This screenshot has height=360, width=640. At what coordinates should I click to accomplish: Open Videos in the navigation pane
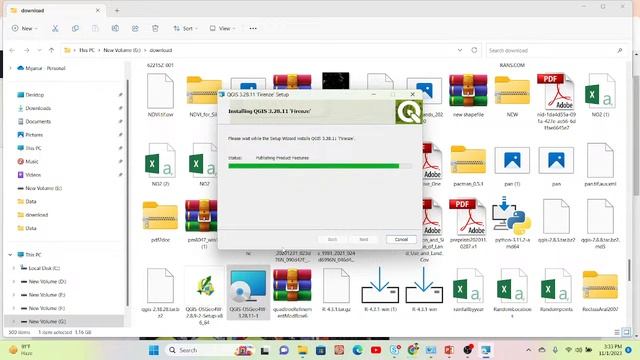point(33,175)
